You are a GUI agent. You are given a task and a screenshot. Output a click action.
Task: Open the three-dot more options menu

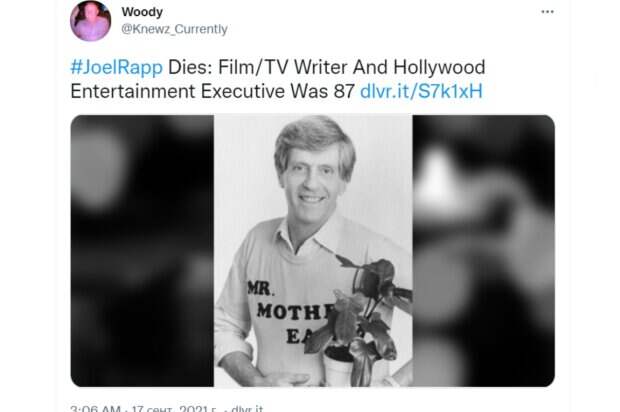tap(547, 12)
